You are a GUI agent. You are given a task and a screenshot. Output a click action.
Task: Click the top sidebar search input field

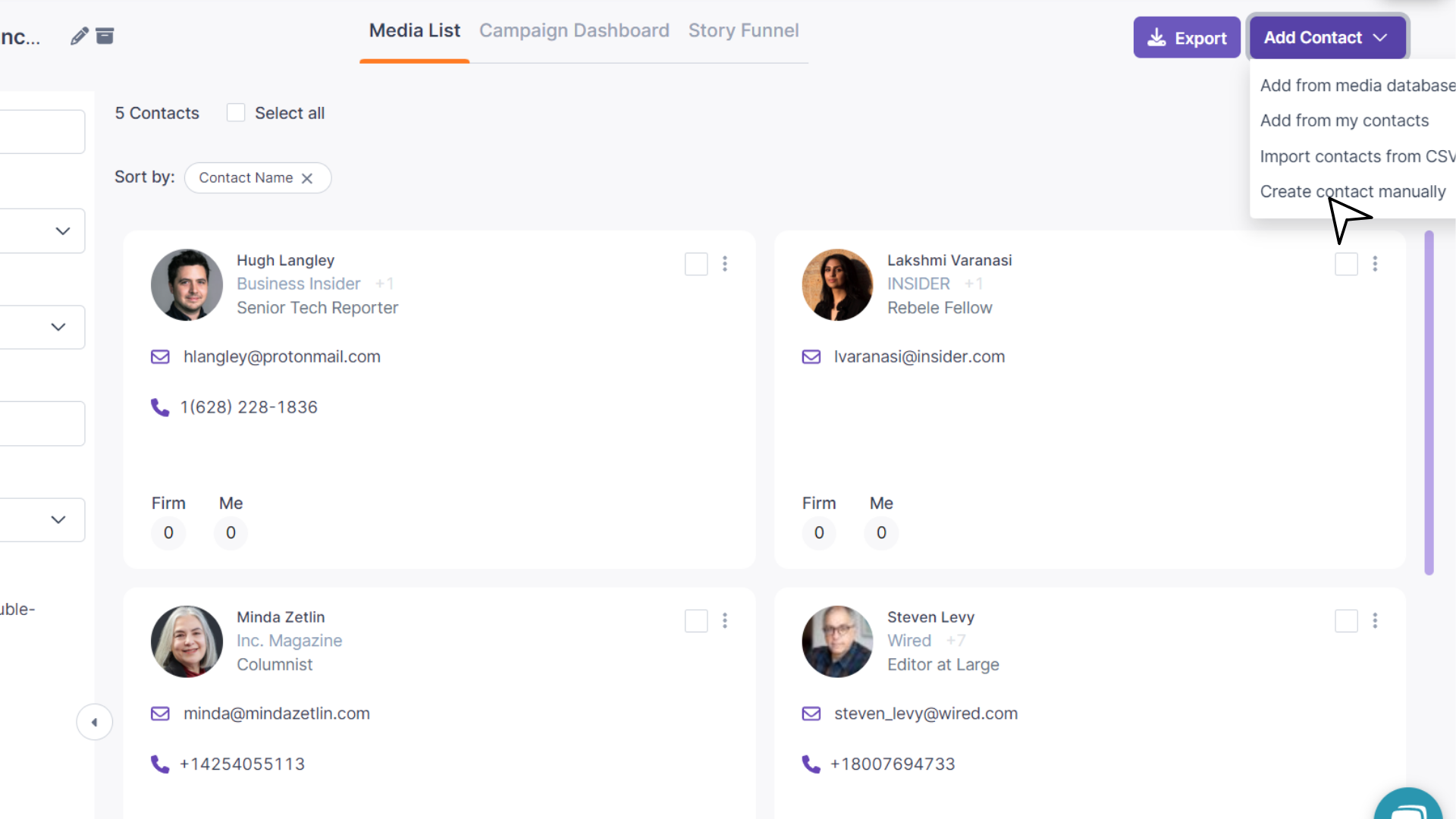tap(42, 132)
